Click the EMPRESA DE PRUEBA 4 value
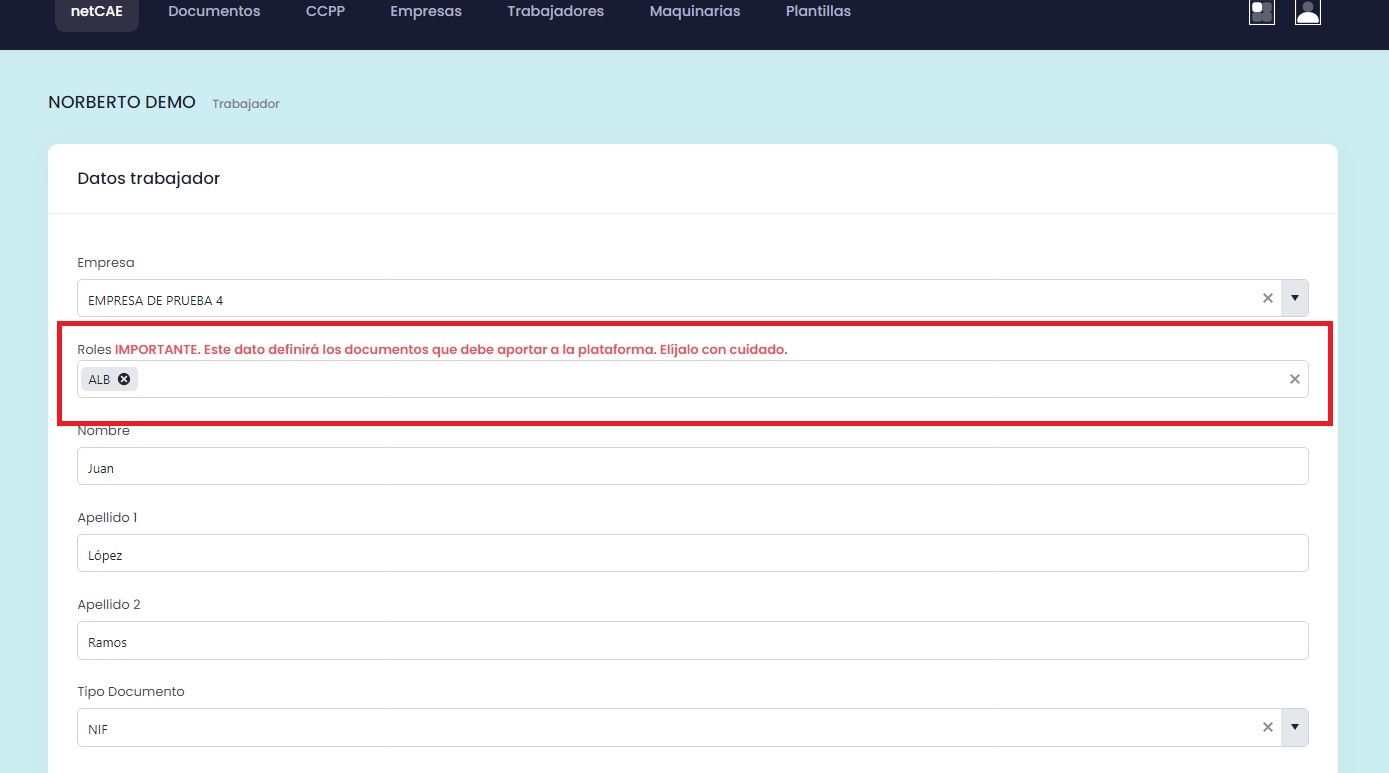1389x773 pixels. pos(156,300)
